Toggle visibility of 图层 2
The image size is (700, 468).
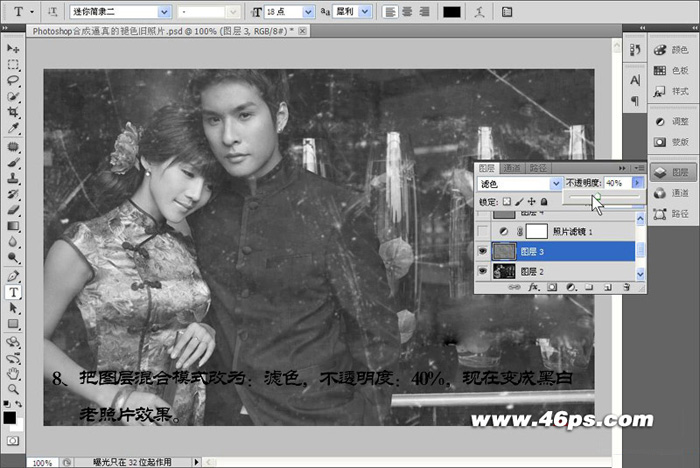[484, 271]
